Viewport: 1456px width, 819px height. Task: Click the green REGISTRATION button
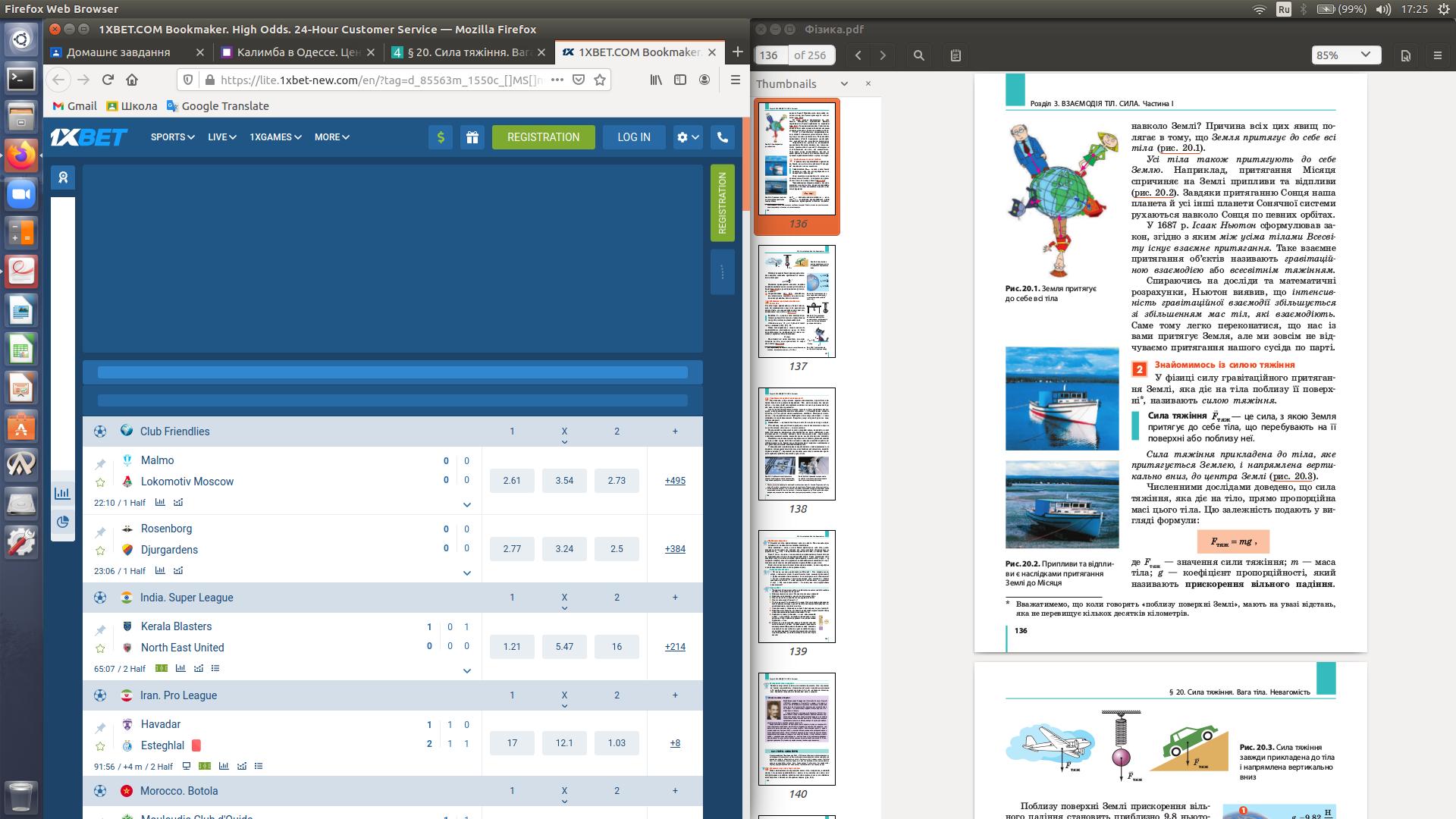[x=543, y=137]
